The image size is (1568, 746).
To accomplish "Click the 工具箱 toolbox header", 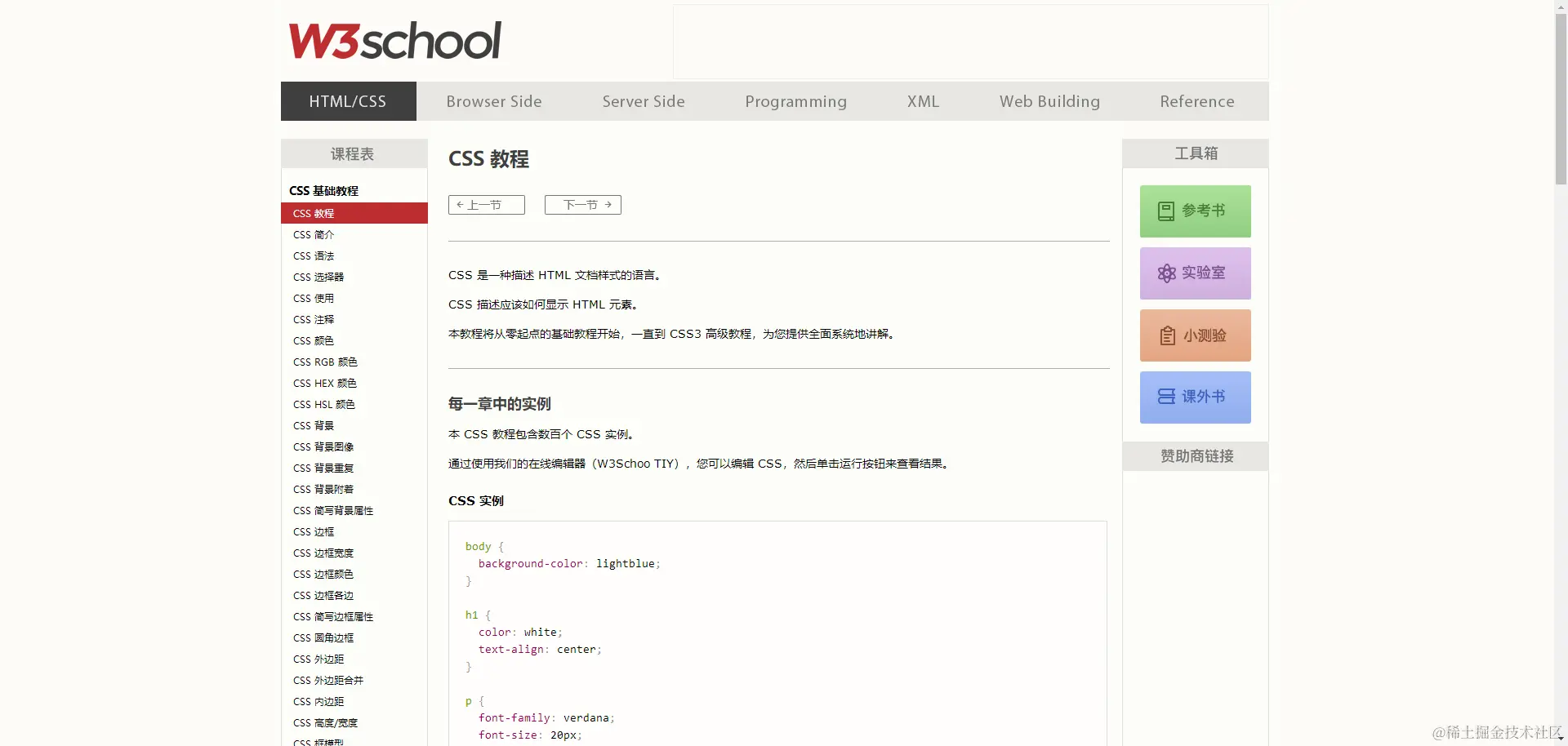I will [x=1196, y=153].
